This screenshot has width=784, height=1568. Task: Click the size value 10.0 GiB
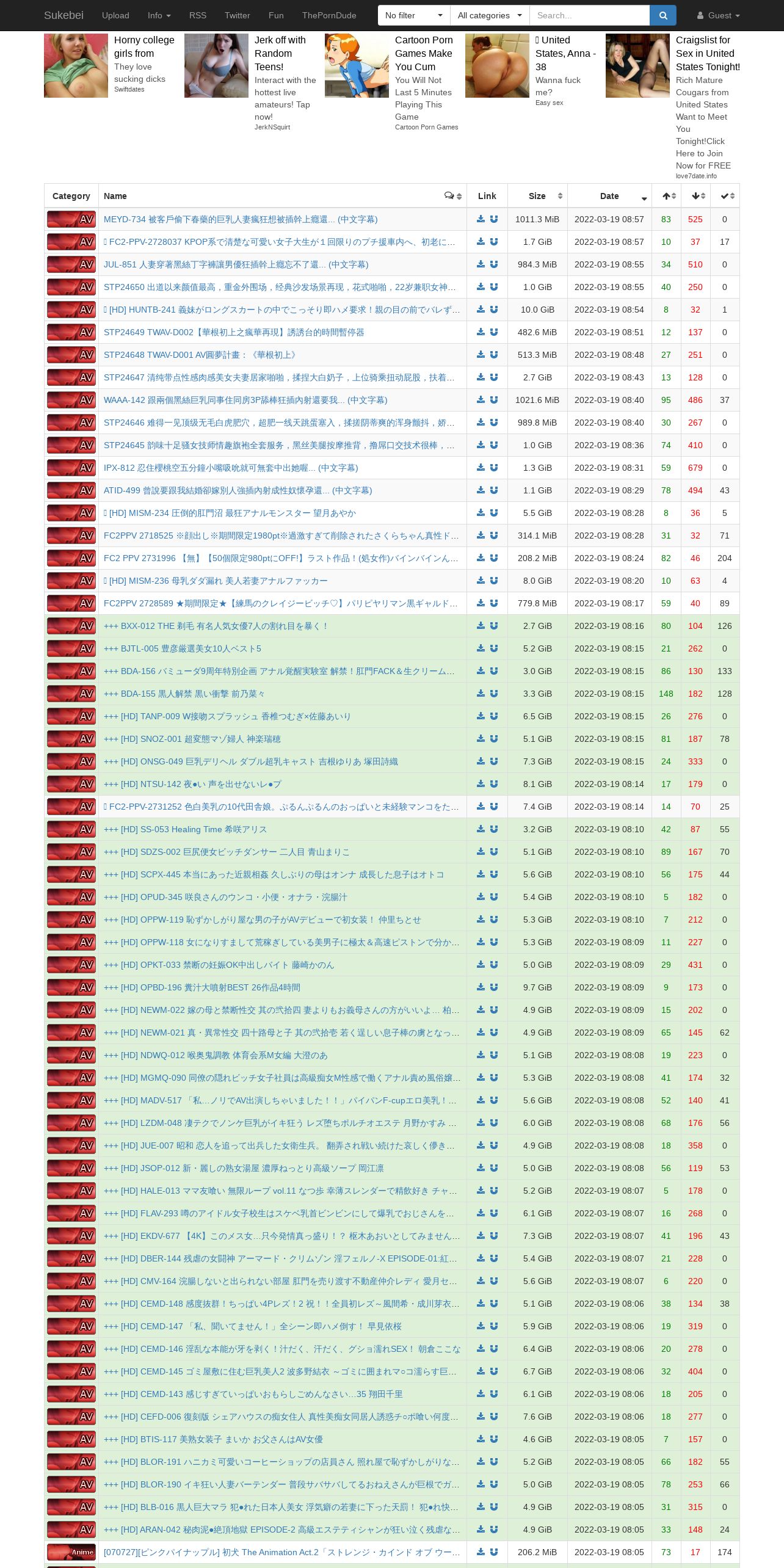tap(537, 310)
